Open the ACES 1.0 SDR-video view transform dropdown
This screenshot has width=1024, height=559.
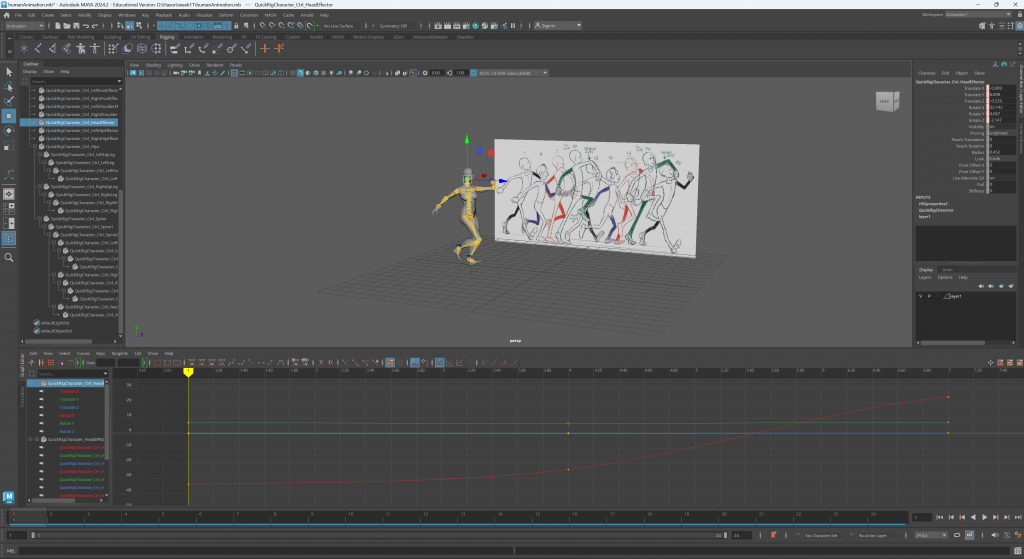click(x=513, y=73)
